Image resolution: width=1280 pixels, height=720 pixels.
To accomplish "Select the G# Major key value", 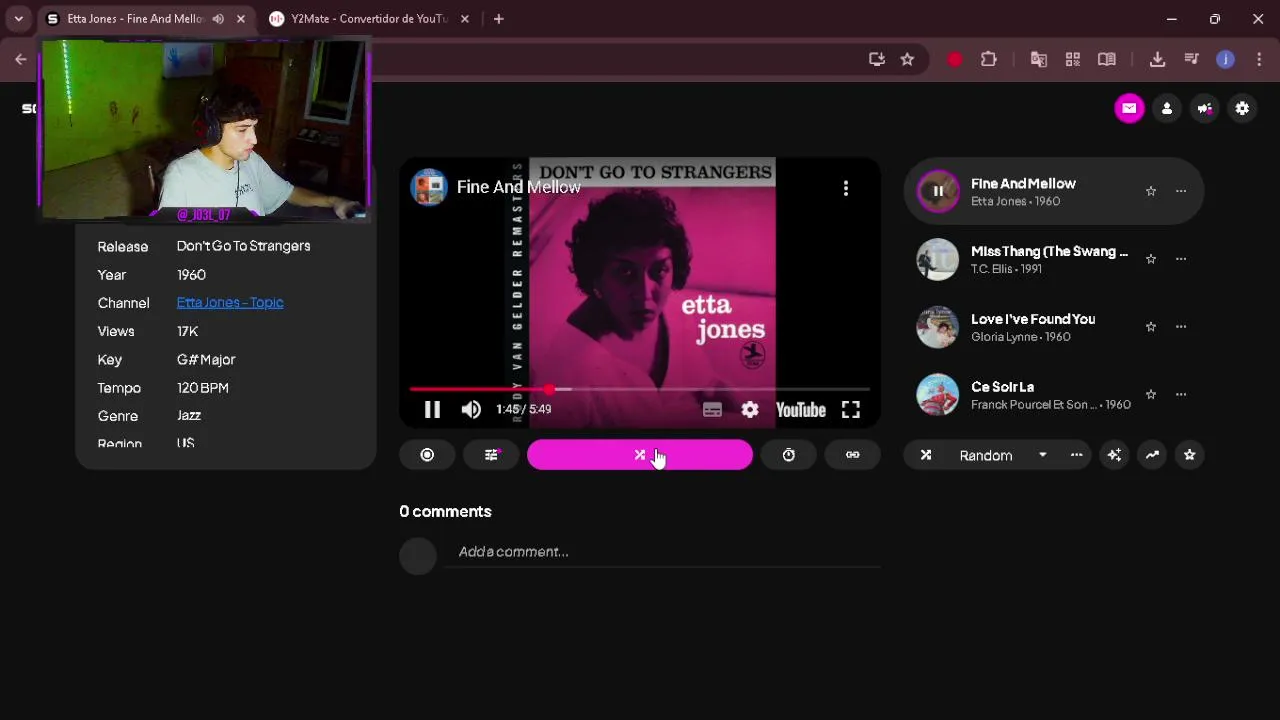I will click(x=206, y=359).
